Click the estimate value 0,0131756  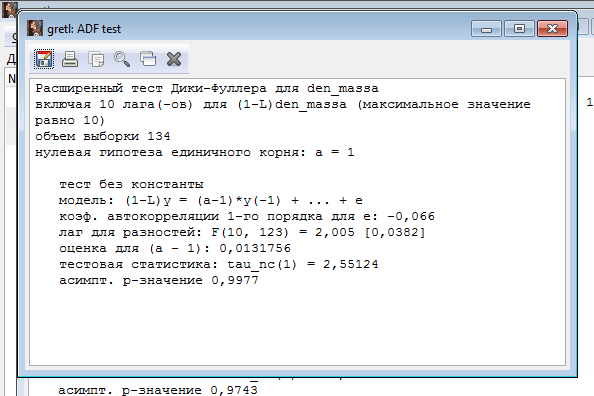(255, 248)
